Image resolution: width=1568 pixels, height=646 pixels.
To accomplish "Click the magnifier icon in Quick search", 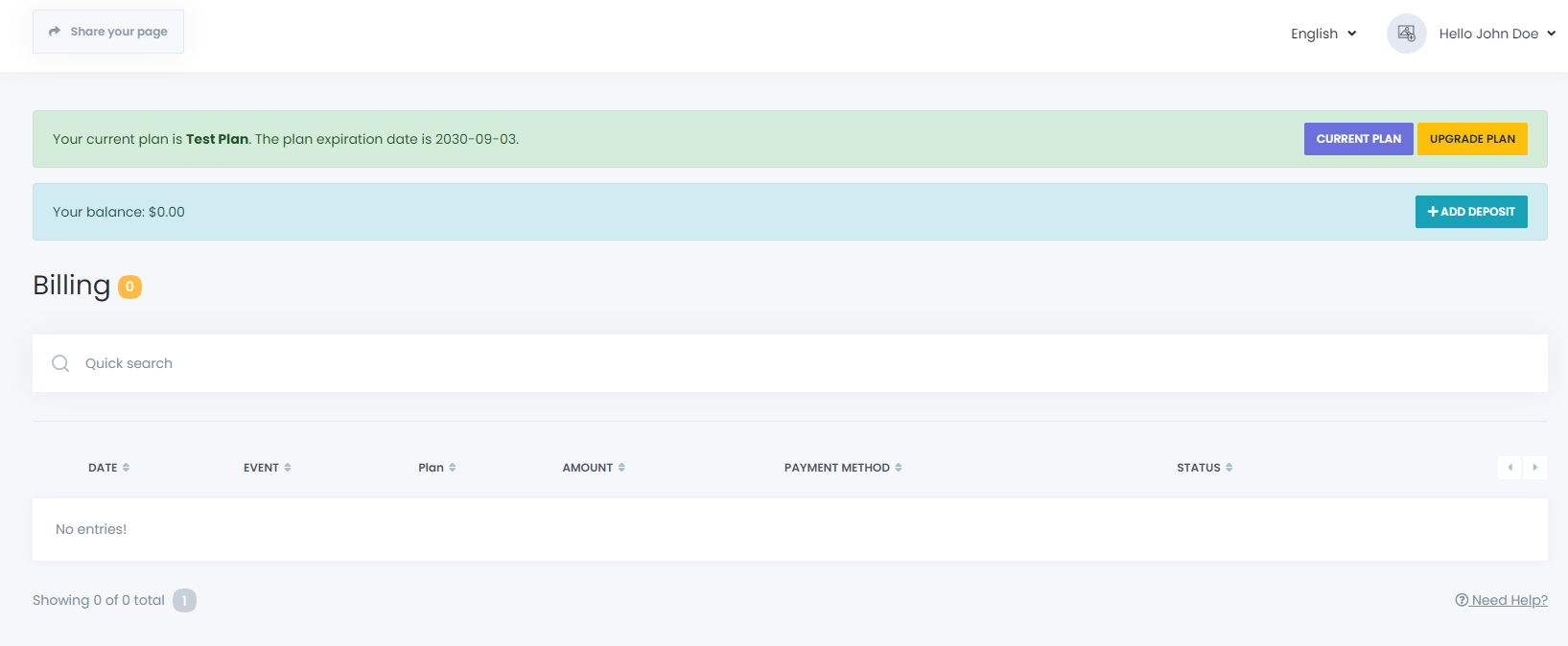I will click(60, 363).
